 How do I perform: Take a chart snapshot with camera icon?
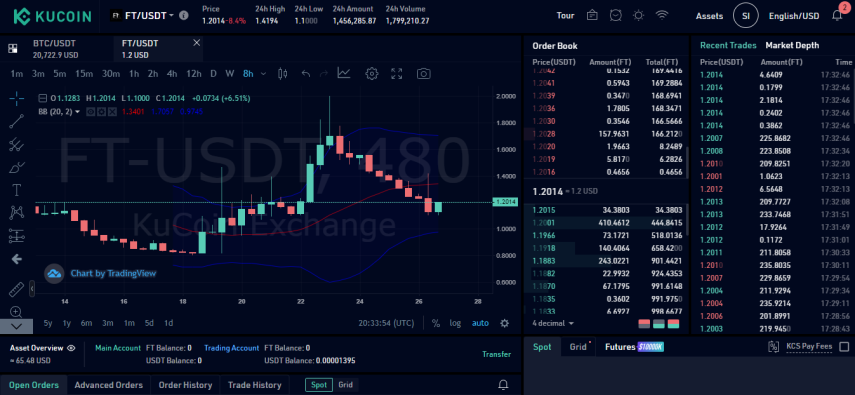point(423,74)
